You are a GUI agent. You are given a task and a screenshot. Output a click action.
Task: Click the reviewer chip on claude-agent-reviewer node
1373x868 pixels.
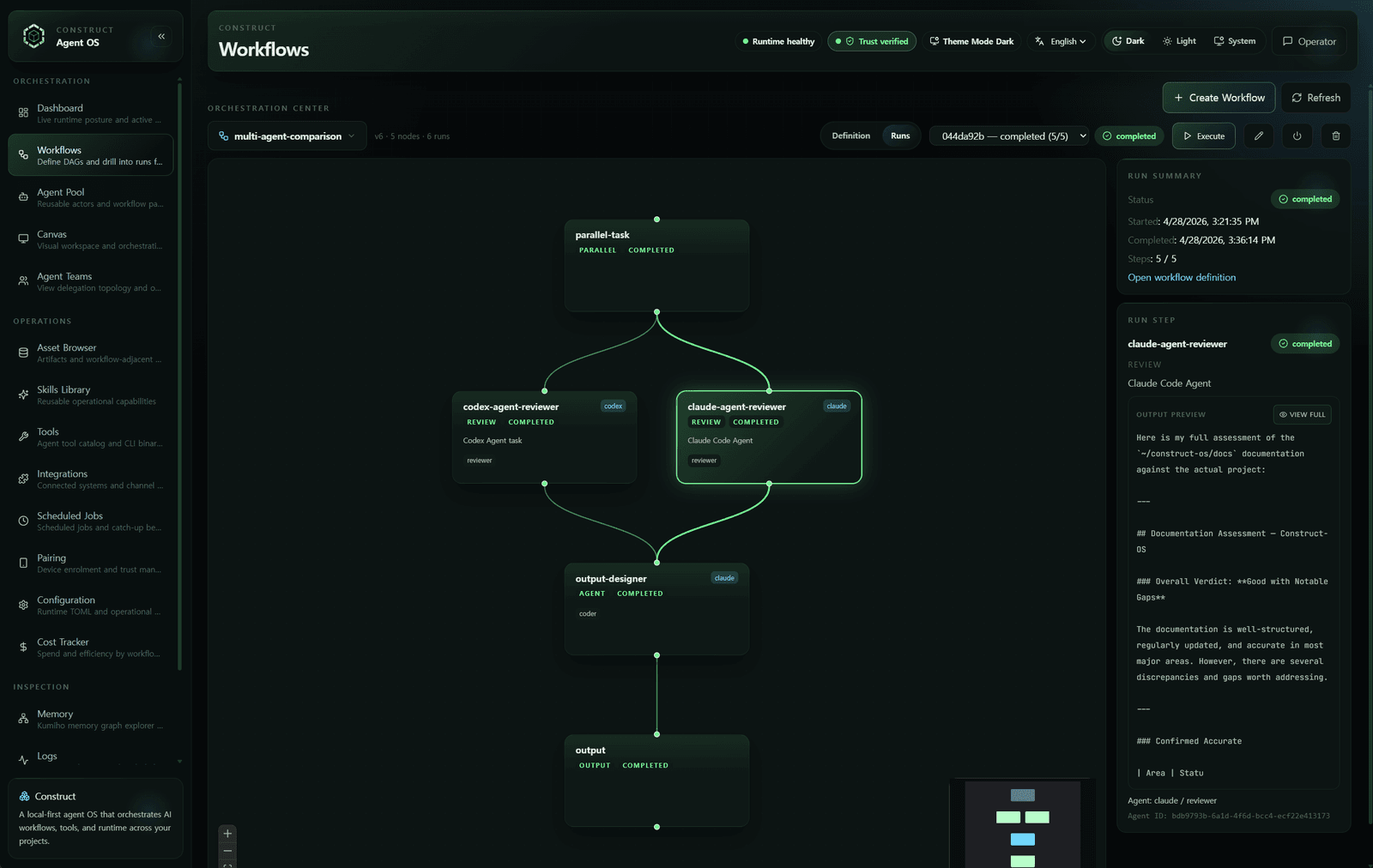point(705,461)
